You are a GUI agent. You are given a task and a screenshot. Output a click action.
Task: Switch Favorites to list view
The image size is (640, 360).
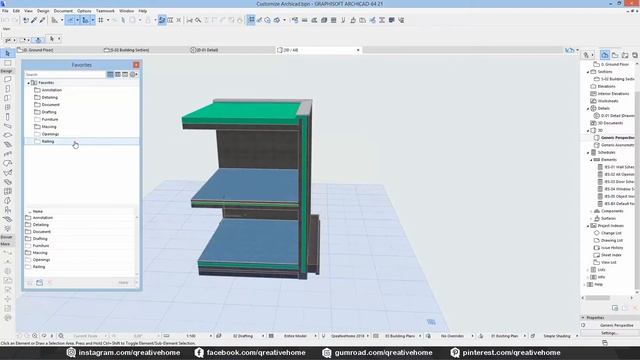[110, 74]
